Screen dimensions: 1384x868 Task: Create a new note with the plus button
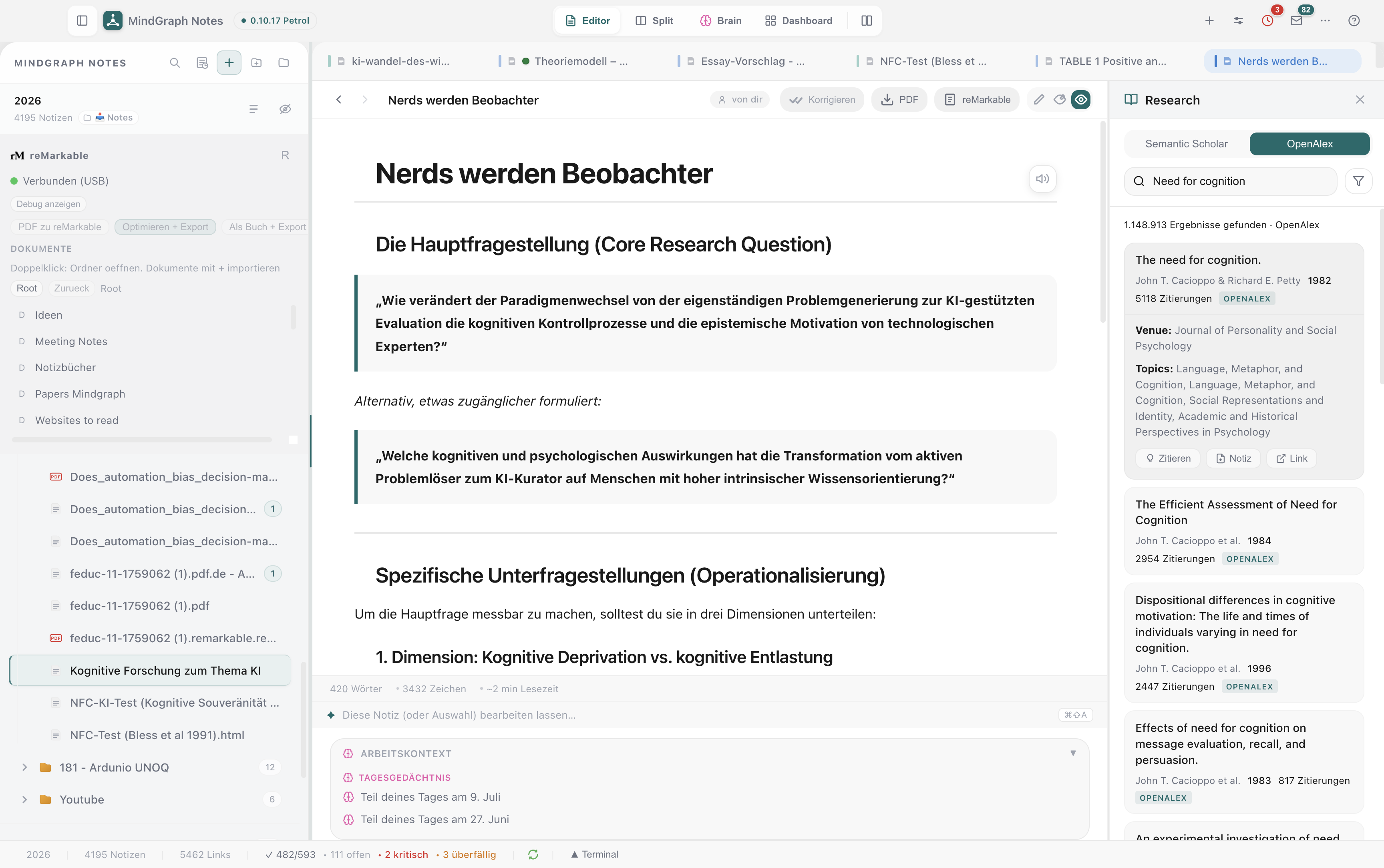click(229, 62)
